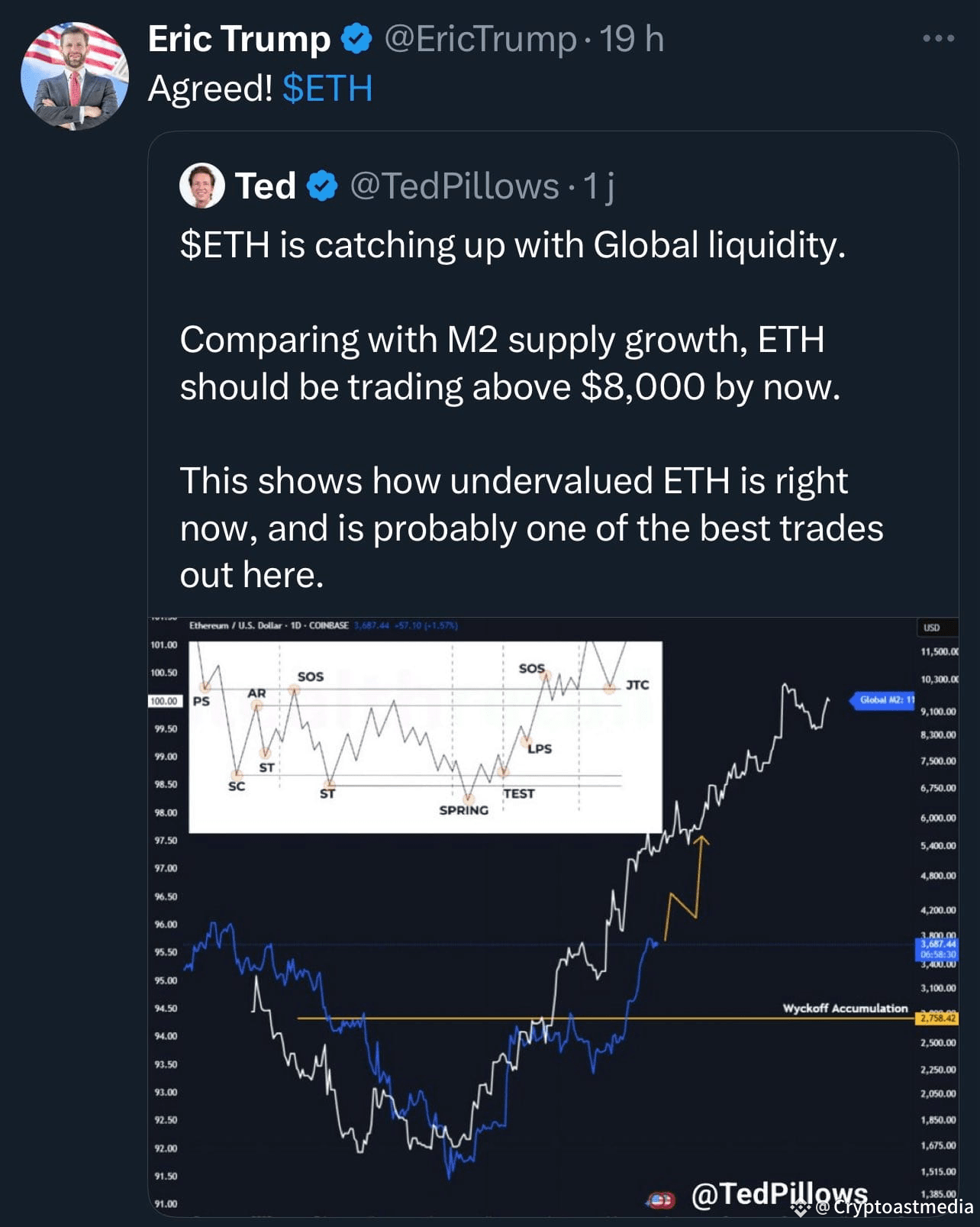This screenshot has height=1227, width=980.
Task: Open the @EricTrump handle link
Action: point(480,39)
